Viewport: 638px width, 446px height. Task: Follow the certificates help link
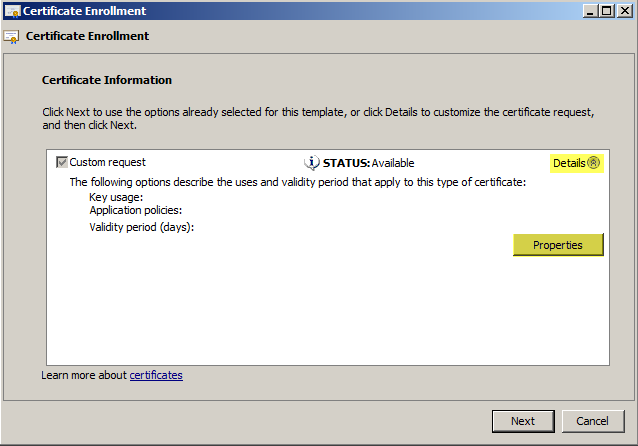[x=156, y=375]
